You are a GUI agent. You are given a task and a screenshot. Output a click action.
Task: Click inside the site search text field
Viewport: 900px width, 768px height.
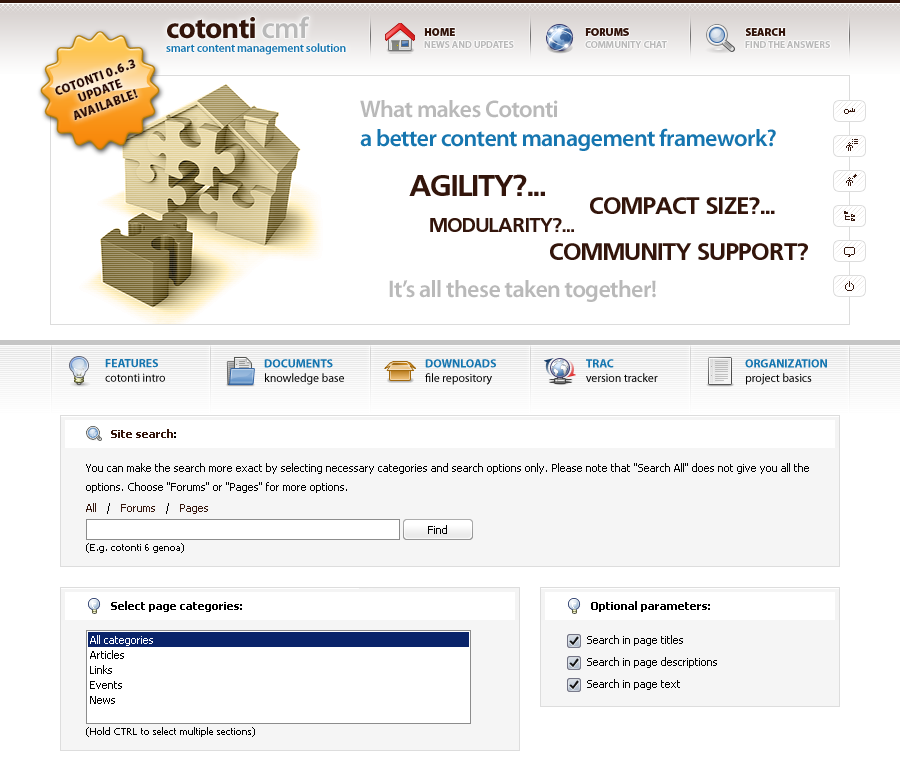(242, 530)
